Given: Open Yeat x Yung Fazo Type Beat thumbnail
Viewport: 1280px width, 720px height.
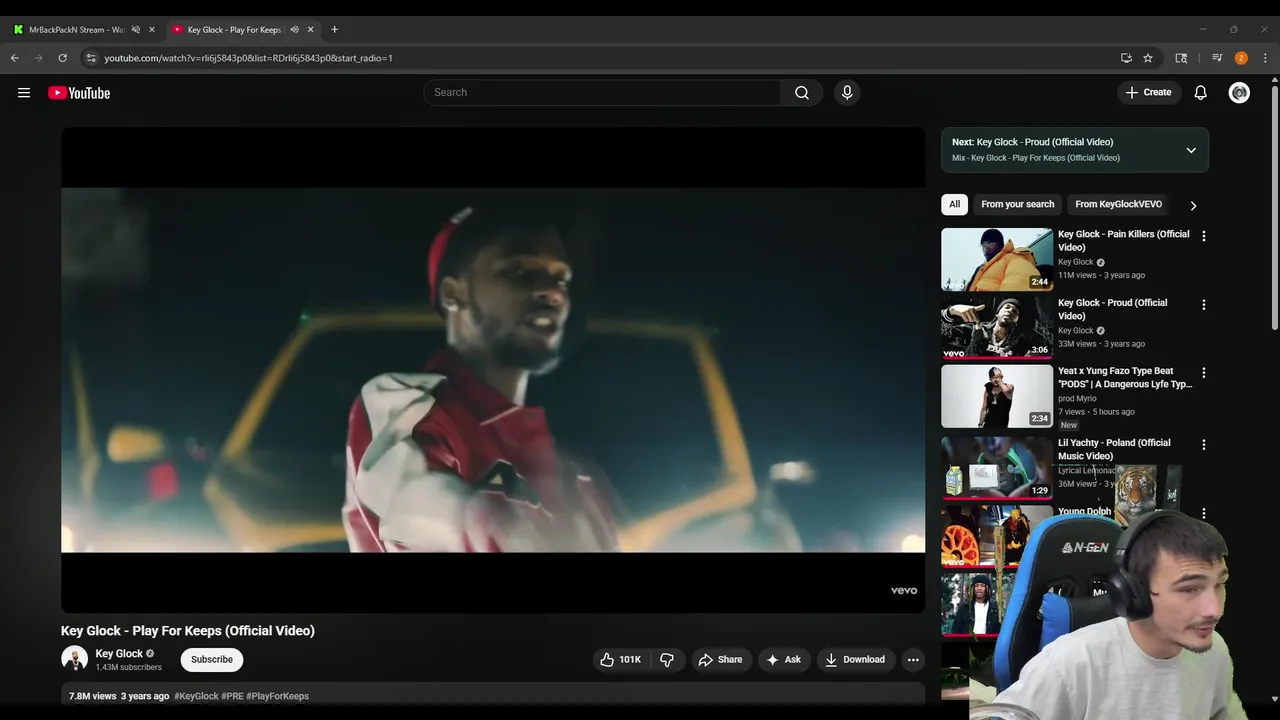Looking at the screenshot, I should [x=997, y=396].
